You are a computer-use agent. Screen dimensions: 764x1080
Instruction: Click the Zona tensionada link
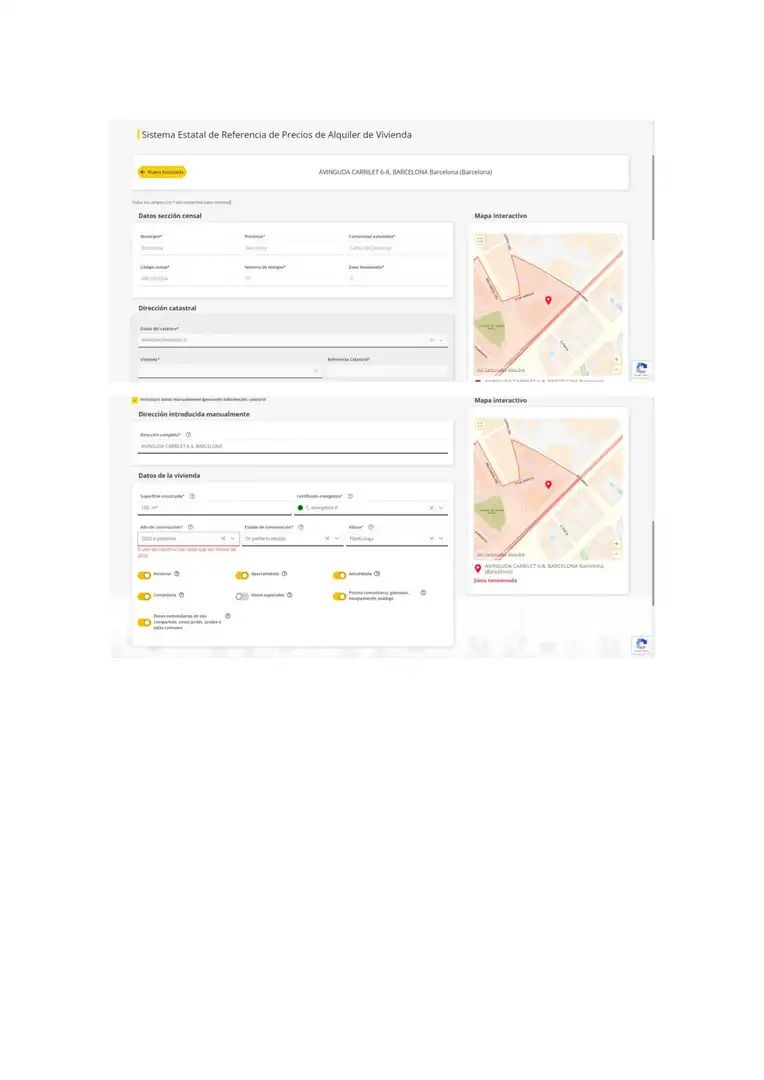point(495,580)
